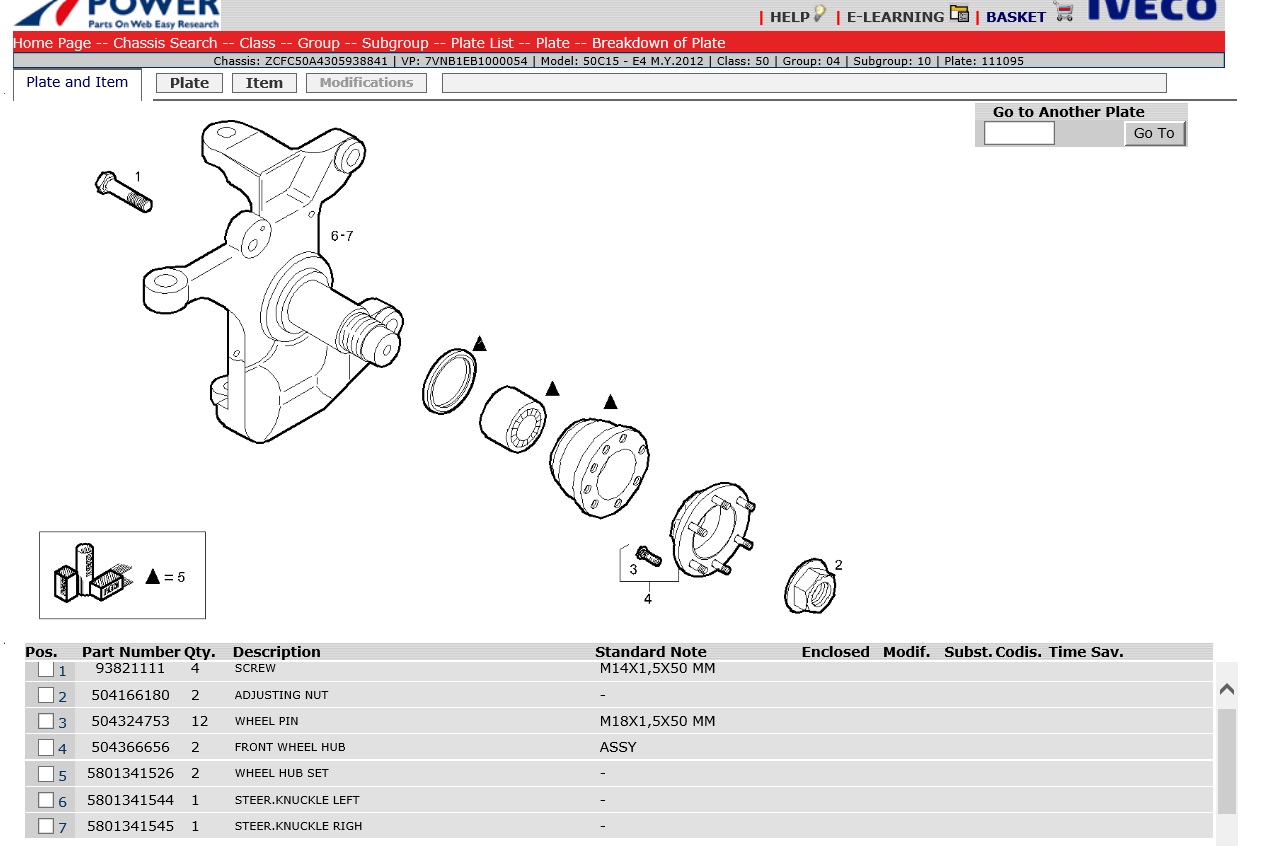This screenshot has height=846, width=1266.
Task: Click the BASKET link
Action: pos(1016,17)
